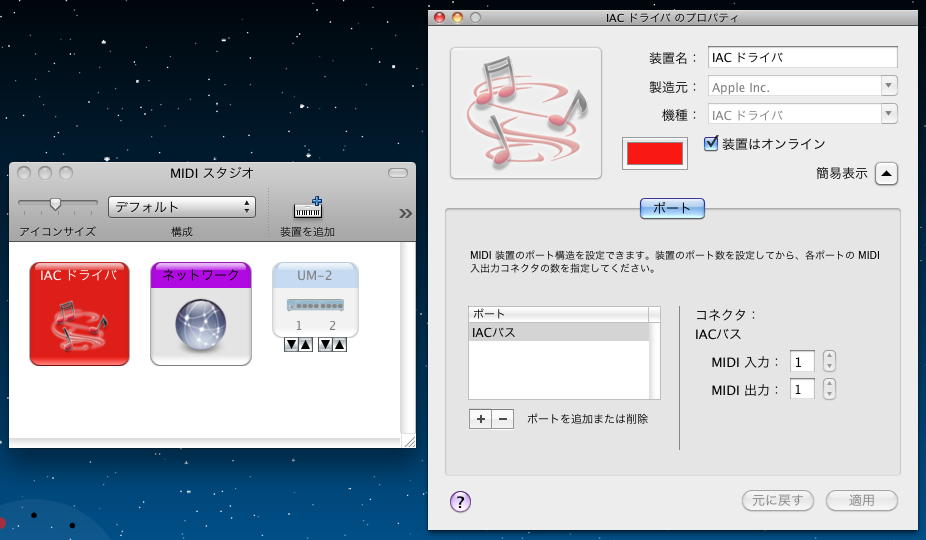Select the UM-2 device icon

coord(315,300)
